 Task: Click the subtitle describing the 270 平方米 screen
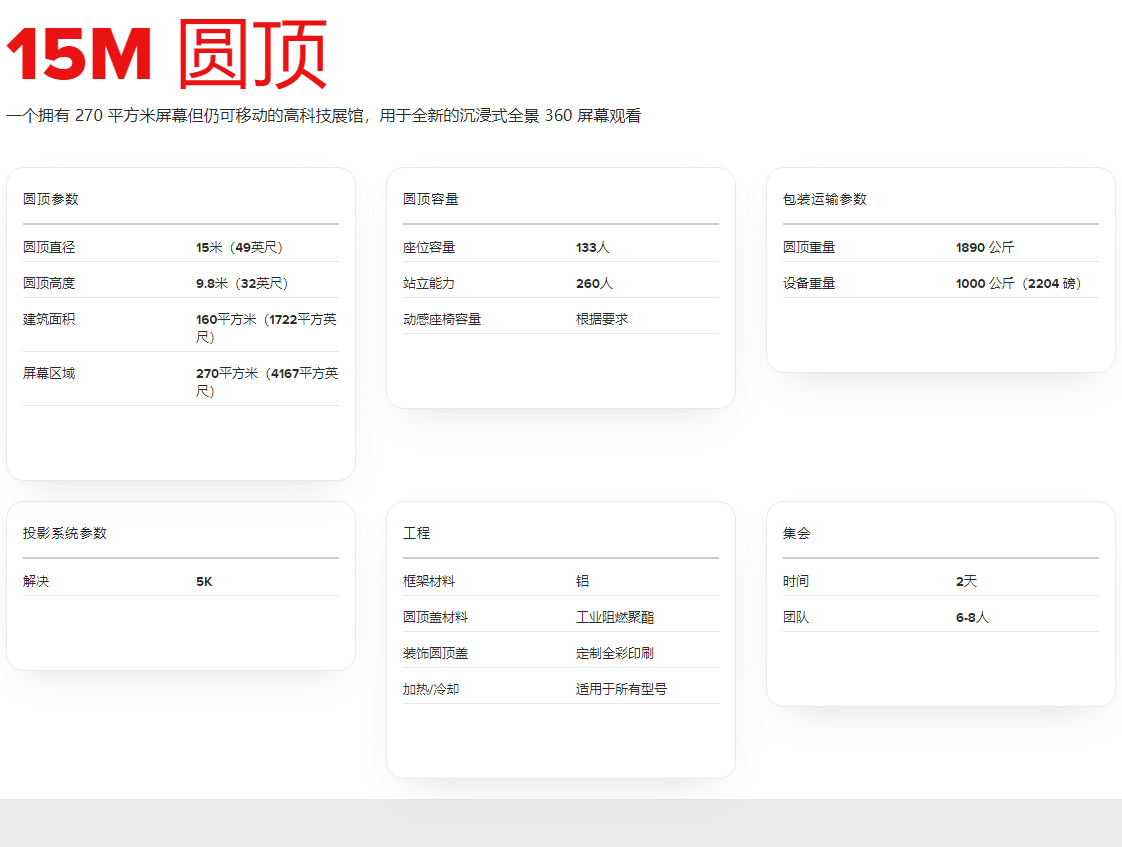coord(323,116)
